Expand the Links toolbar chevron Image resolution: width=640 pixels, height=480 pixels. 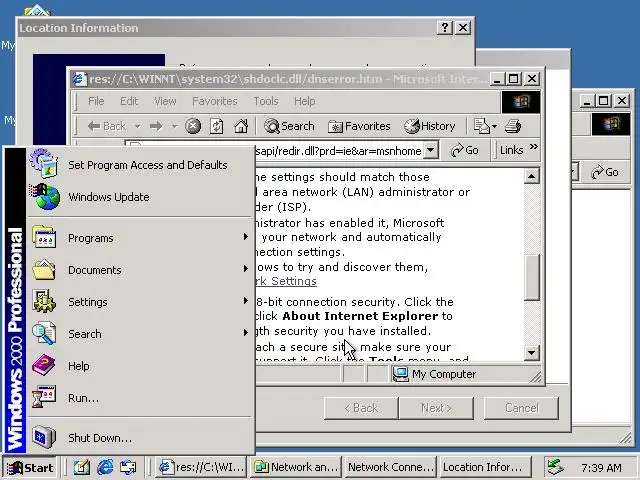tap(533, 147)
